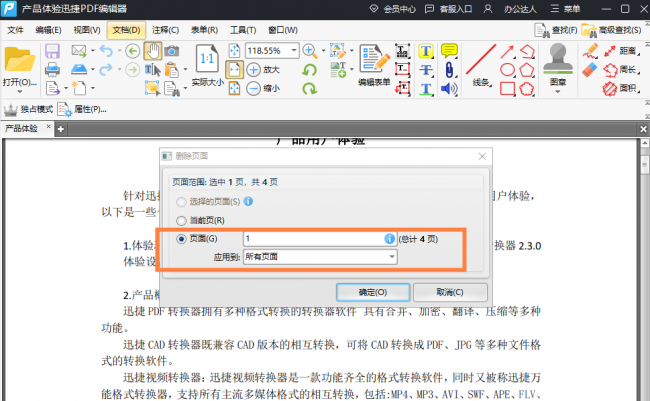Expand the 打开(O) open file dropdown arrow
Image resolution: width=650 pixels, height=401 pixels.
(19, 91)
